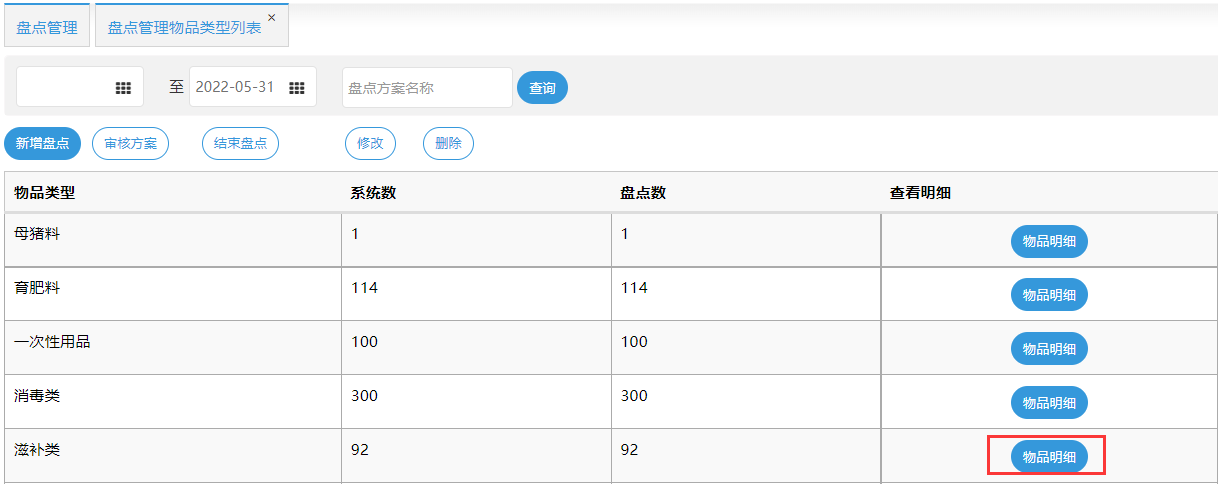Screen dimensions: 1218x484
Task: Show 物品明细 for 一次性用品 row
Action: coord(1049,349)
